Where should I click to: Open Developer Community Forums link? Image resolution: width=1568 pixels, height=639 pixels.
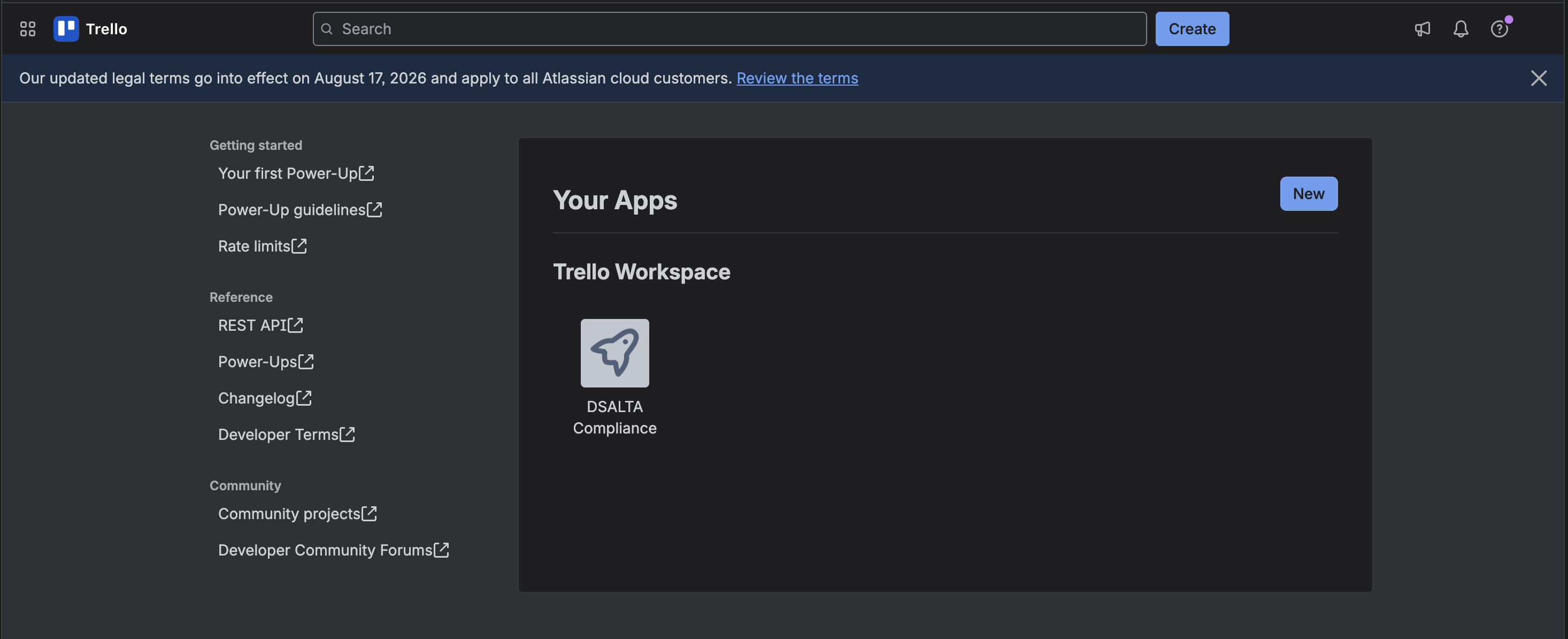pos(333,550)
